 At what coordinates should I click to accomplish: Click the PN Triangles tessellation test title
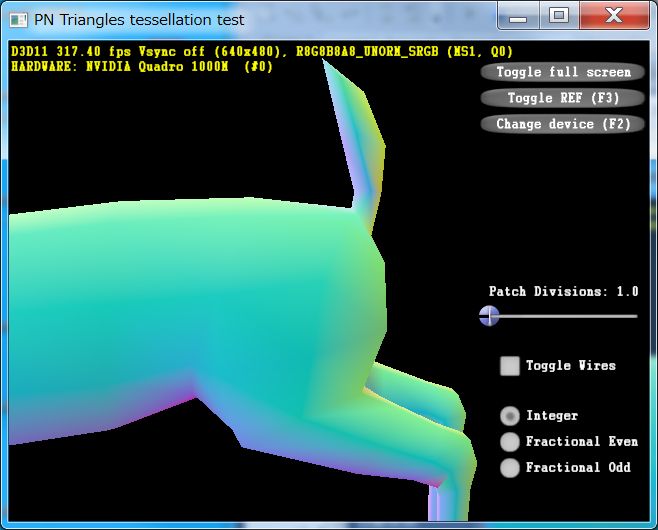139,20
